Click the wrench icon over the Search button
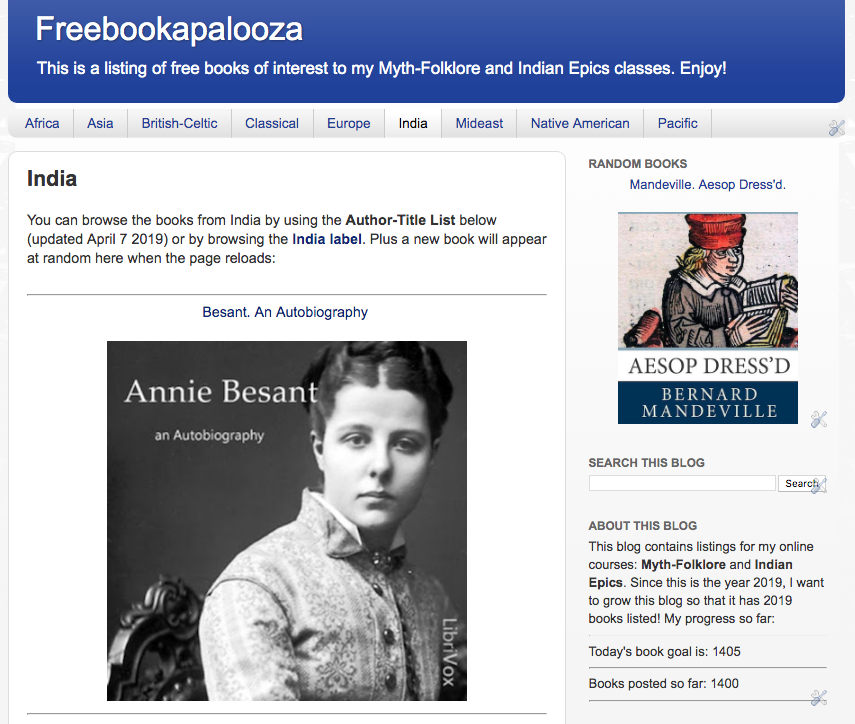The width and height of the screenshot is (855, 724). pos(818,485)
